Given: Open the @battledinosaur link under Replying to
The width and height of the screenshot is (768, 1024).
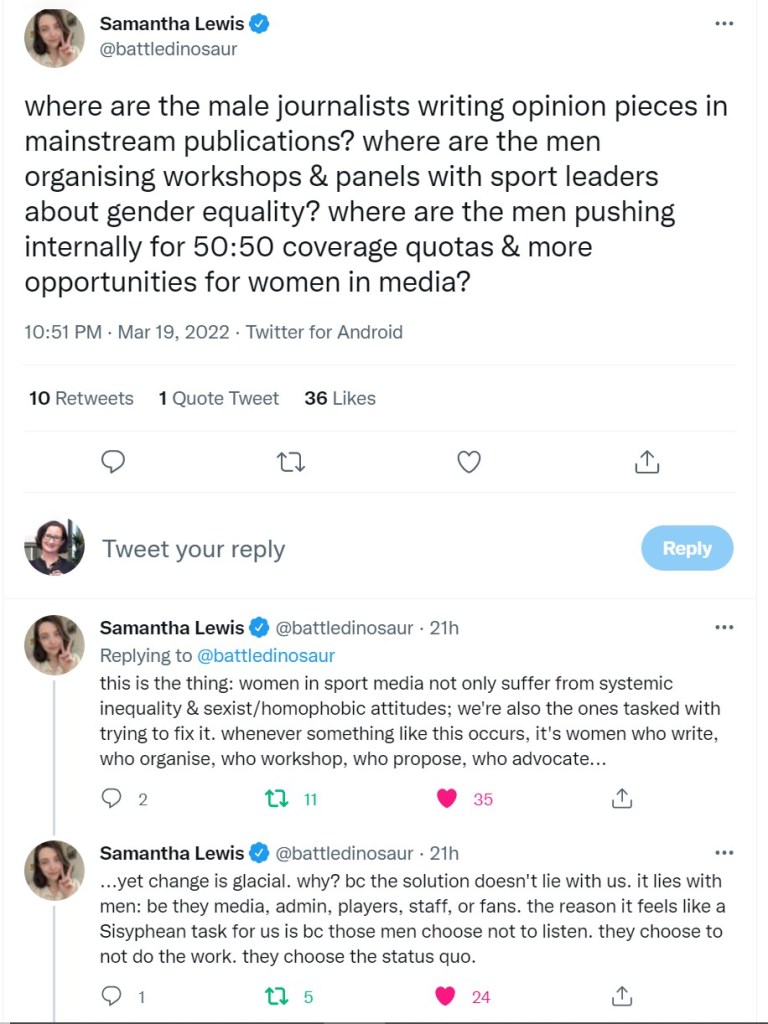Looking at the screenshot, I should [x=268, y=656].
